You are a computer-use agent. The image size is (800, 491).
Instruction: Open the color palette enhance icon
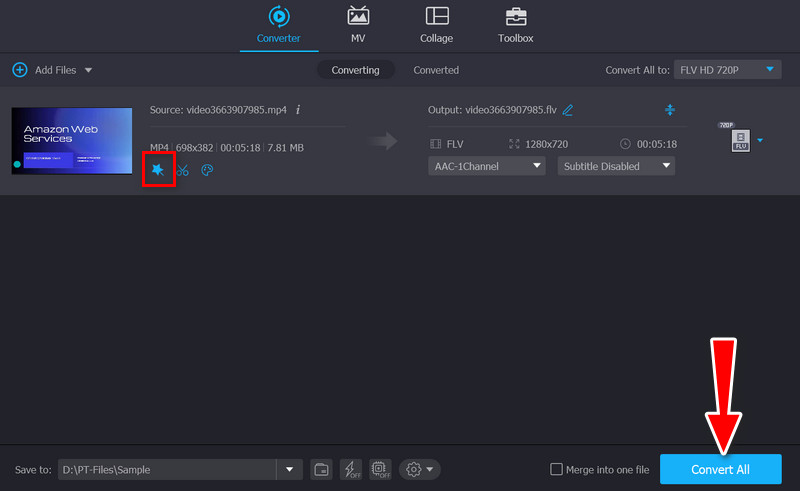point(207,170)
